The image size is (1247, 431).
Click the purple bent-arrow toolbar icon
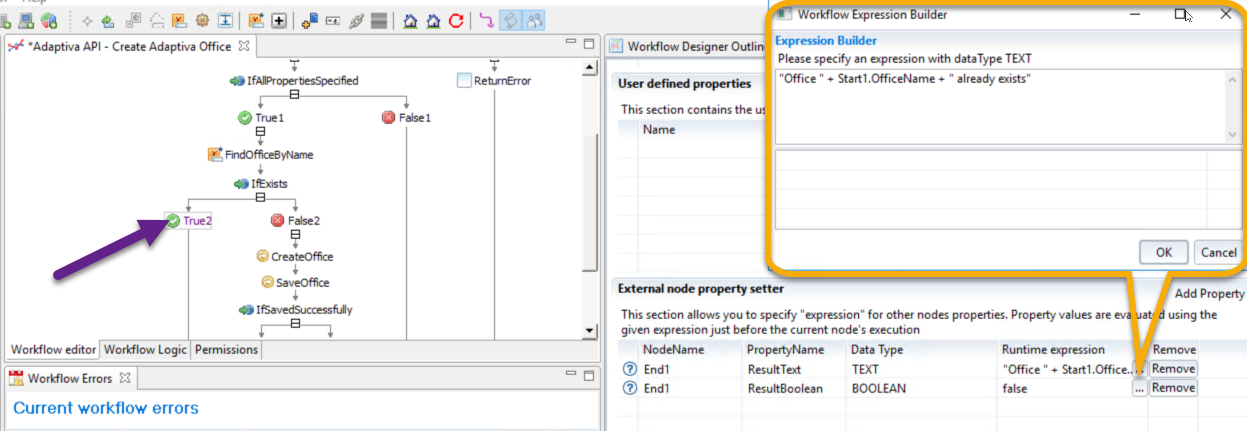click(487, 20)
